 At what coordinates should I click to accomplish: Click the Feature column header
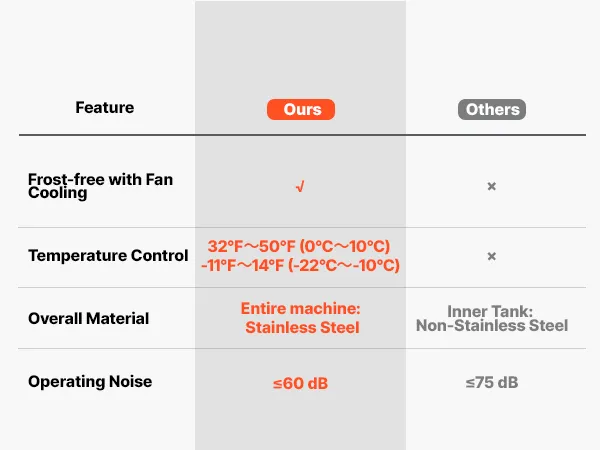(104, 107)
